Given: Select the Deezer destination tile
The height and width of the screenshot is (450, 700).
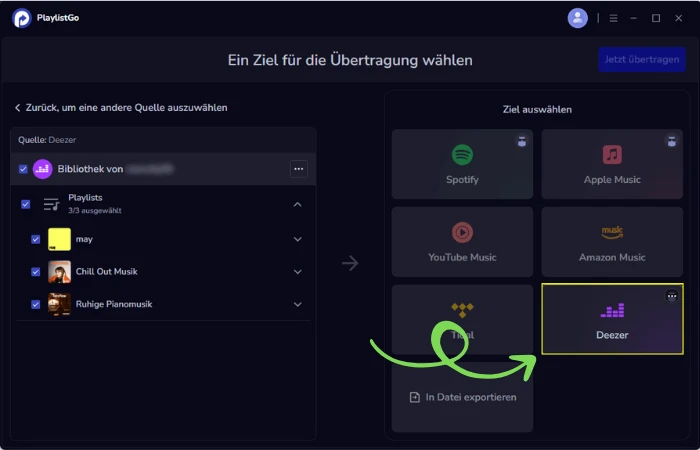Looking at the screenshot, I should (612, 319).
